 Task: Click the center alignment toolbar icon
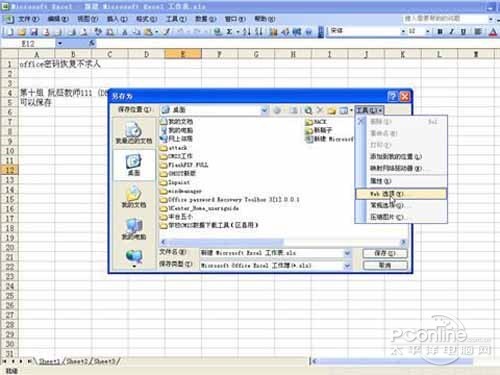478,32
